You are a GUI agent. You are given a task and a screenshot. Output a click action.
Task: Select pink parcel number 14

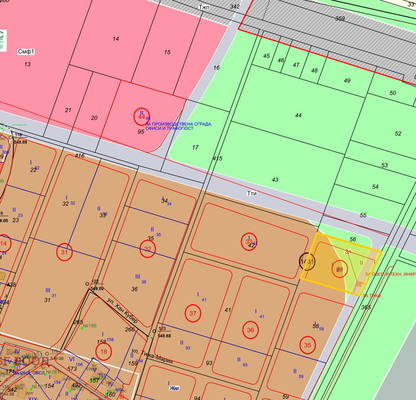coord(116,39)
